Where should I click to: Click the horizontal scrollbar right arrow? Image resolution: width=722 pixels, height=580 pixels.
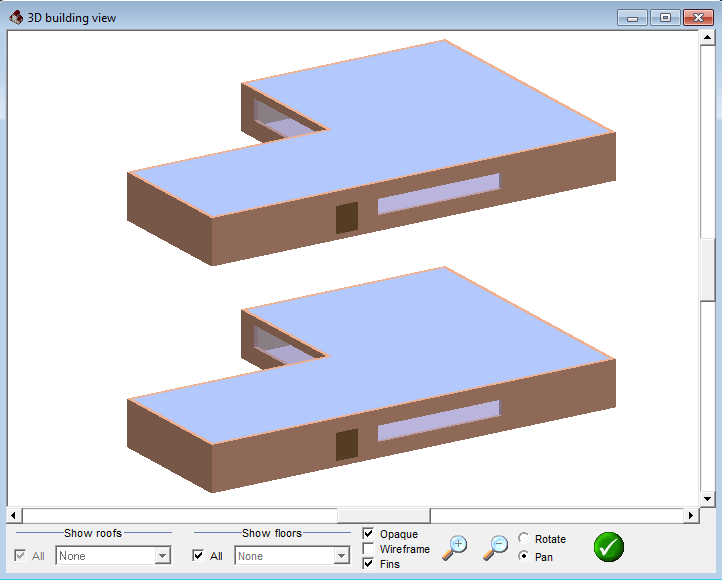coord(691,516)
